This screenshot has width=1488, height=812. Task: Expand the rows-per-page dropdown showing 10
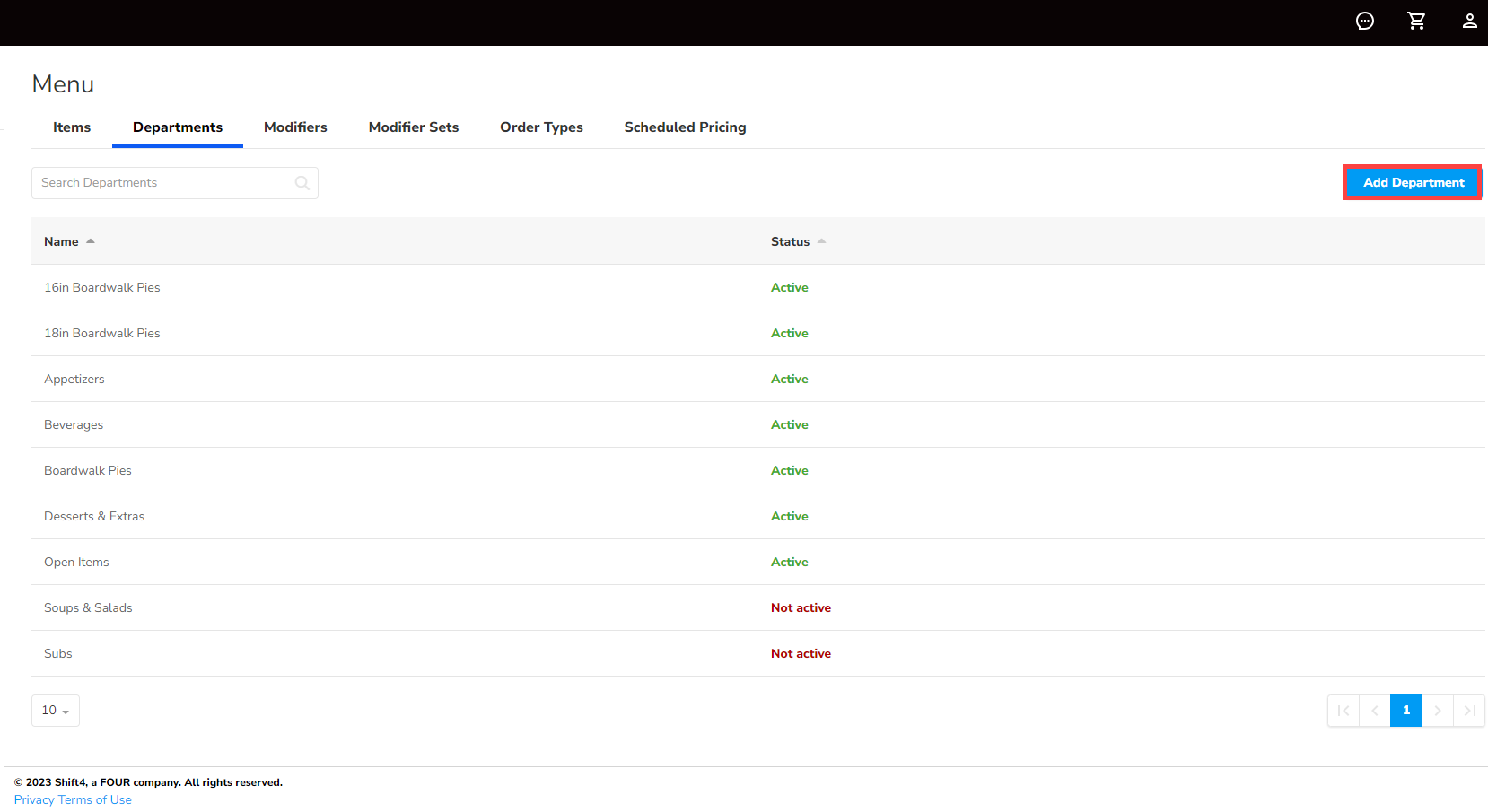[56, 711]
